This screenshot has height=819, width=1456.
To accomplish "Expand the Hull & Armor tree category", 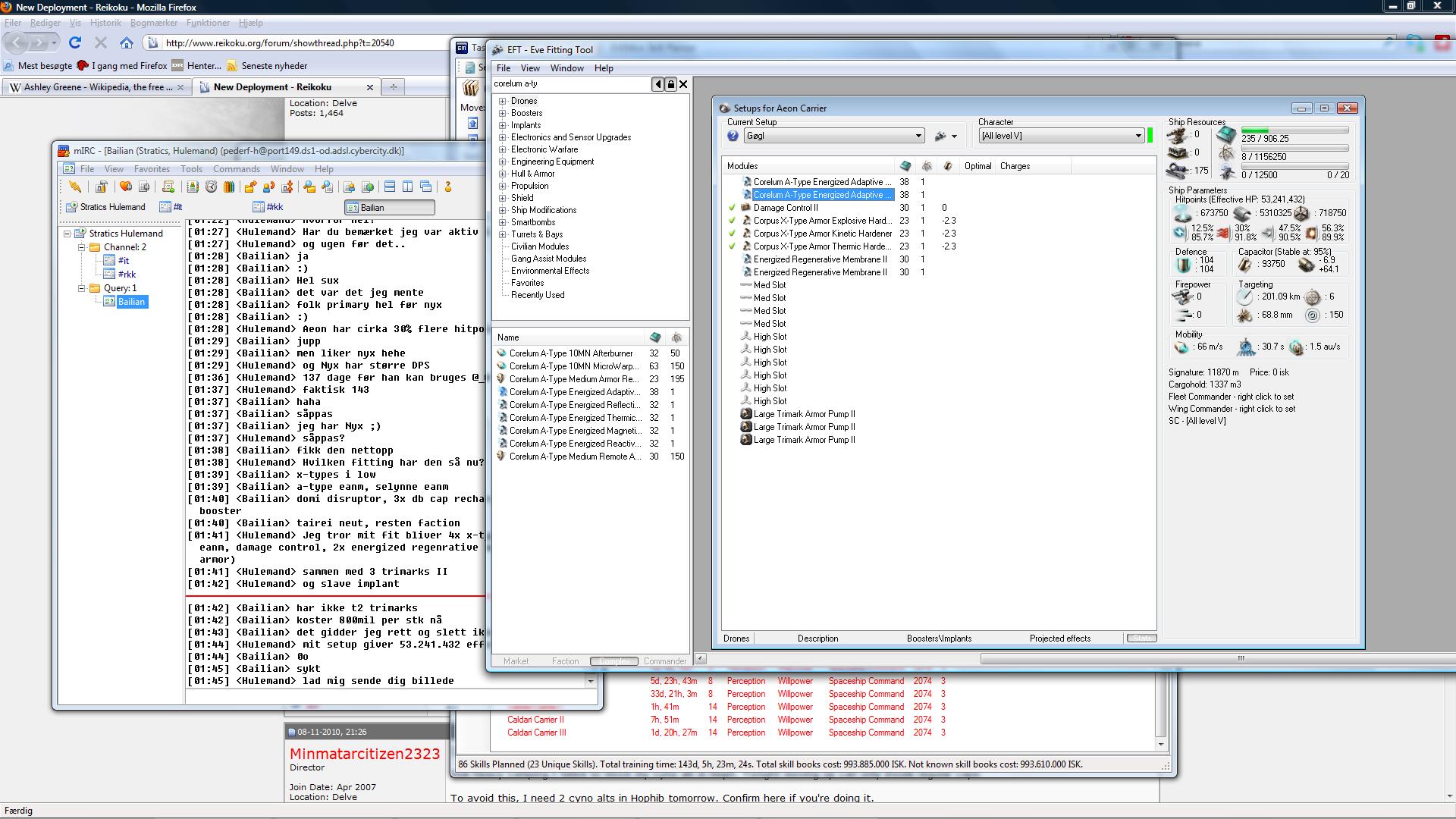I will [x=502, y=174].
